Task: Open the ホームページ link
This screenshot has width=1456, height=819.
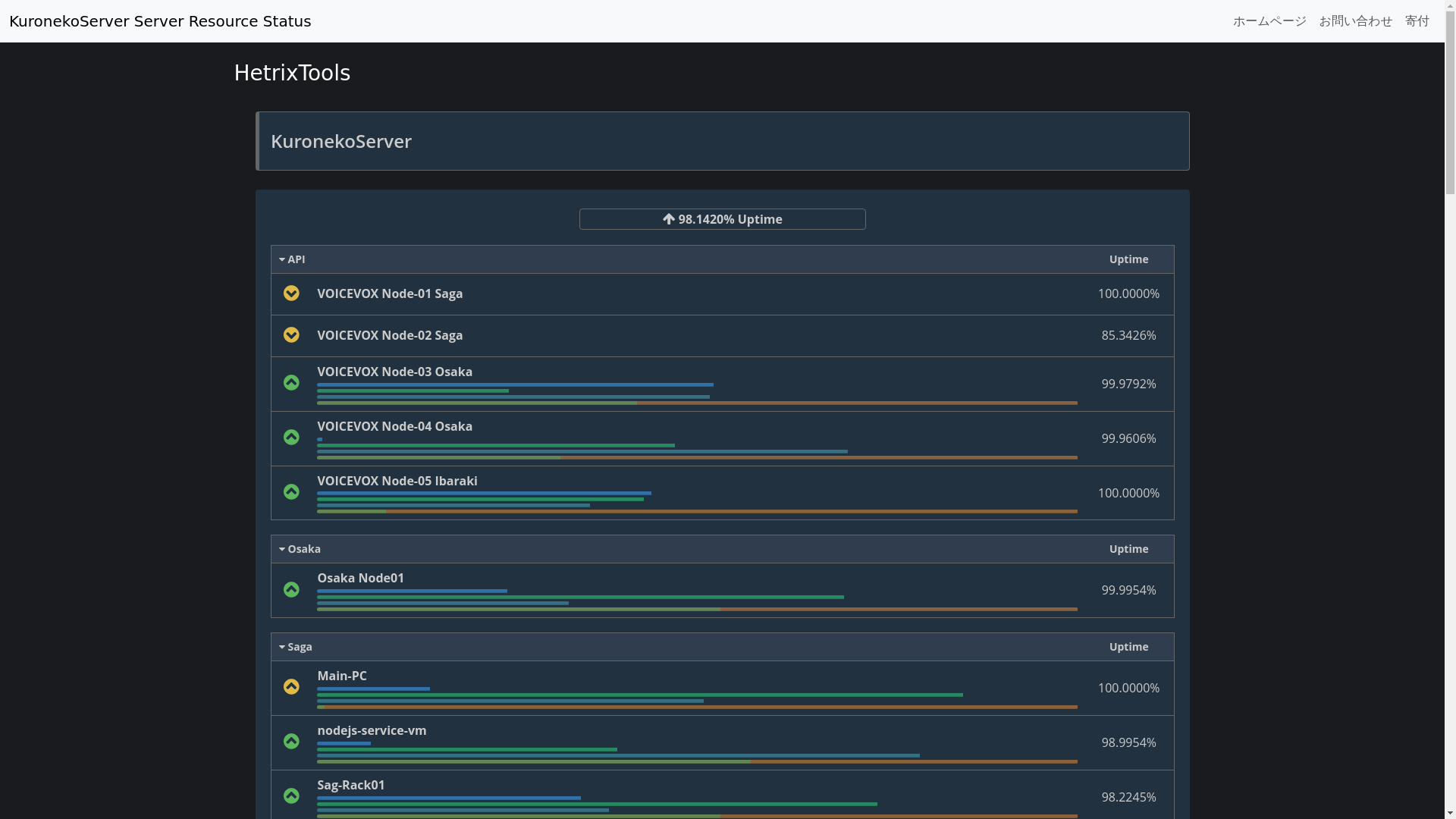Action: click(1269, 21)
